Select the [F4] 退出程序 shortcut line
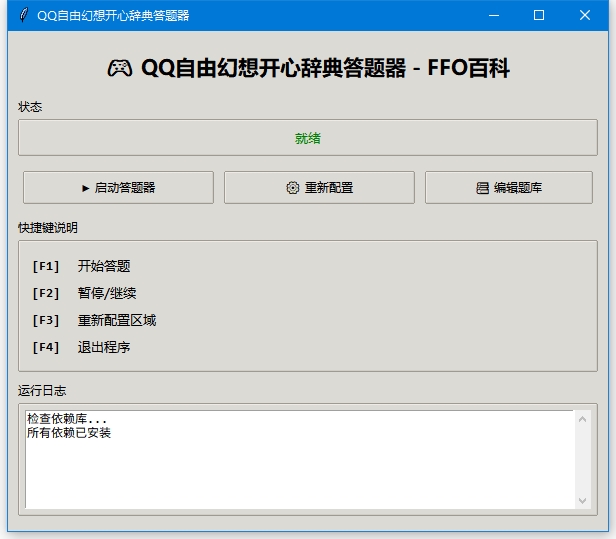Viewport: 616px width, 539px height. [x=81, y=347]
